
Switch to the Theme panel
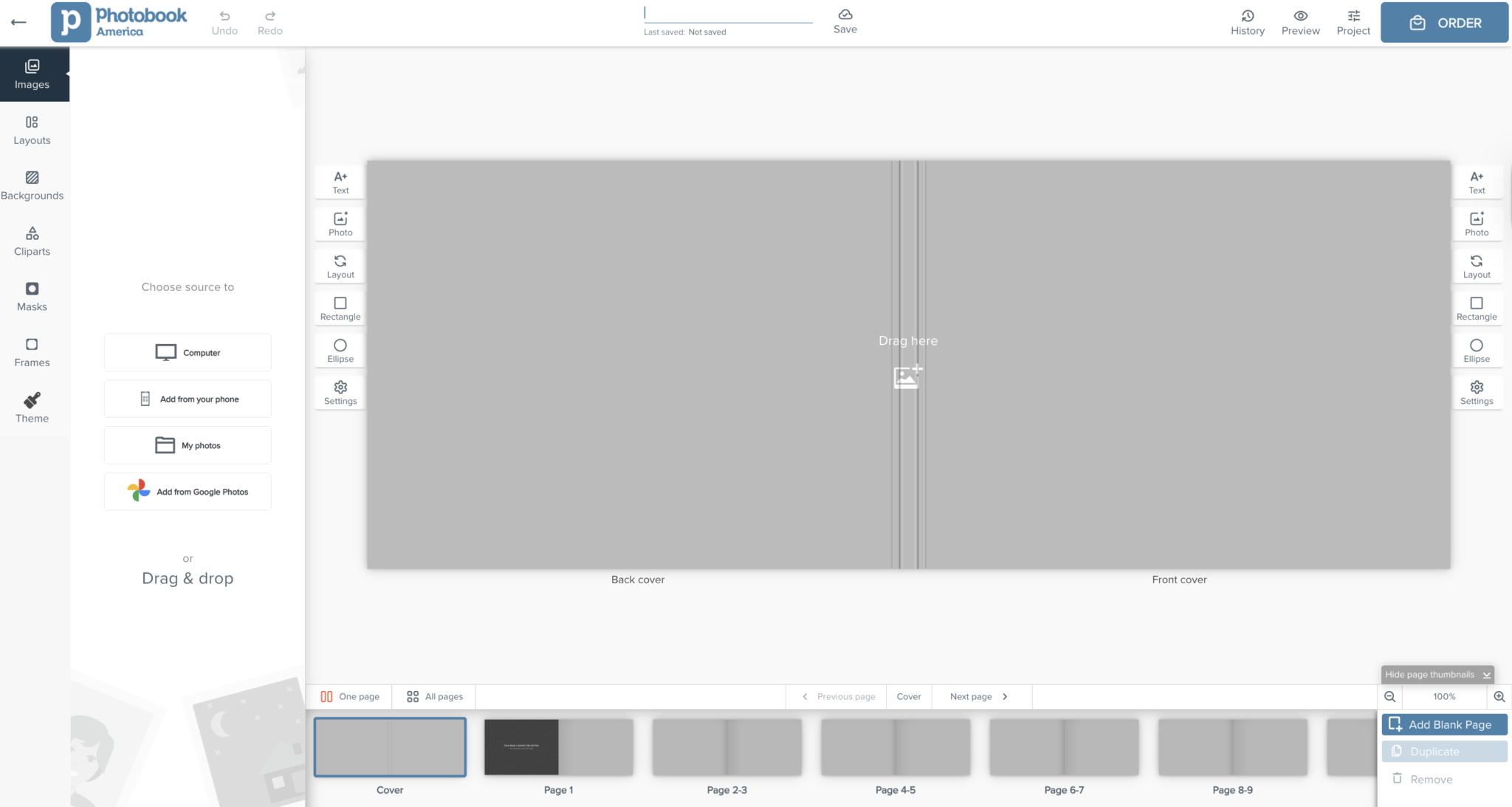tap(32, 407)
